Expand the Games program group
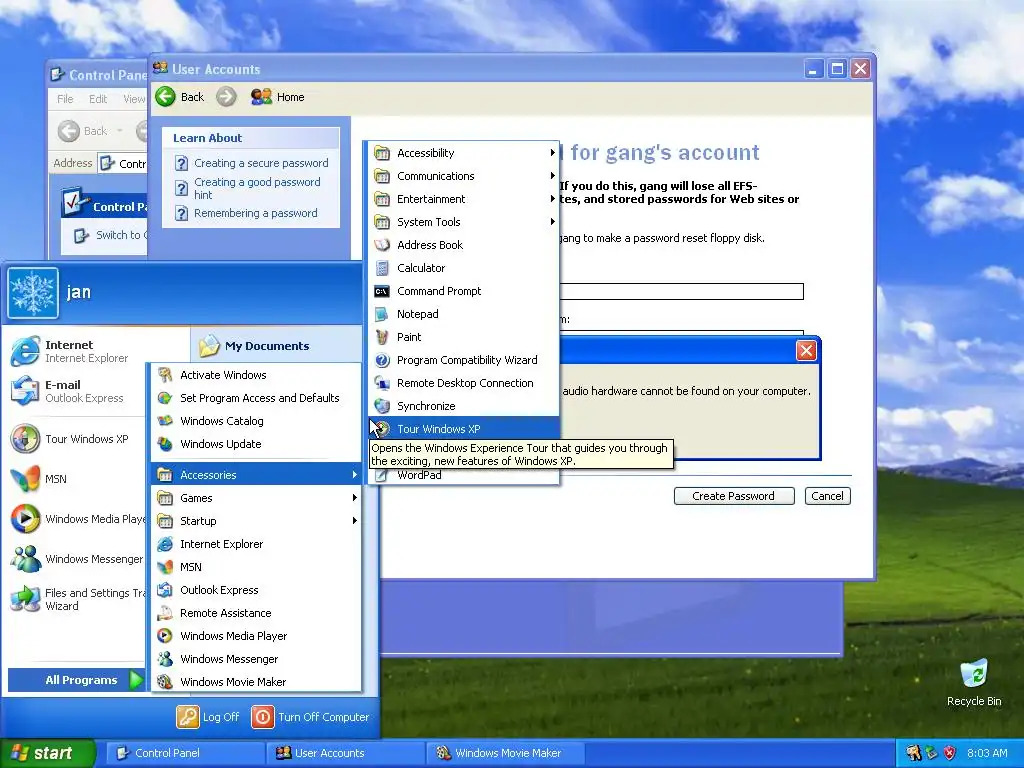The image size is (1024, 768). [x=257, y=498]
